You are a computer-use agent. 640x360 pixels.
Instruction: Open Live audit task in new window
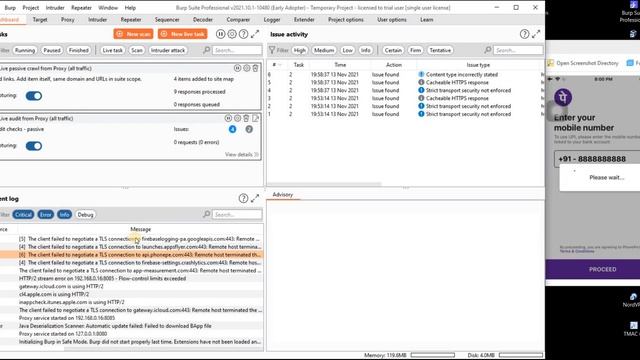256,118
